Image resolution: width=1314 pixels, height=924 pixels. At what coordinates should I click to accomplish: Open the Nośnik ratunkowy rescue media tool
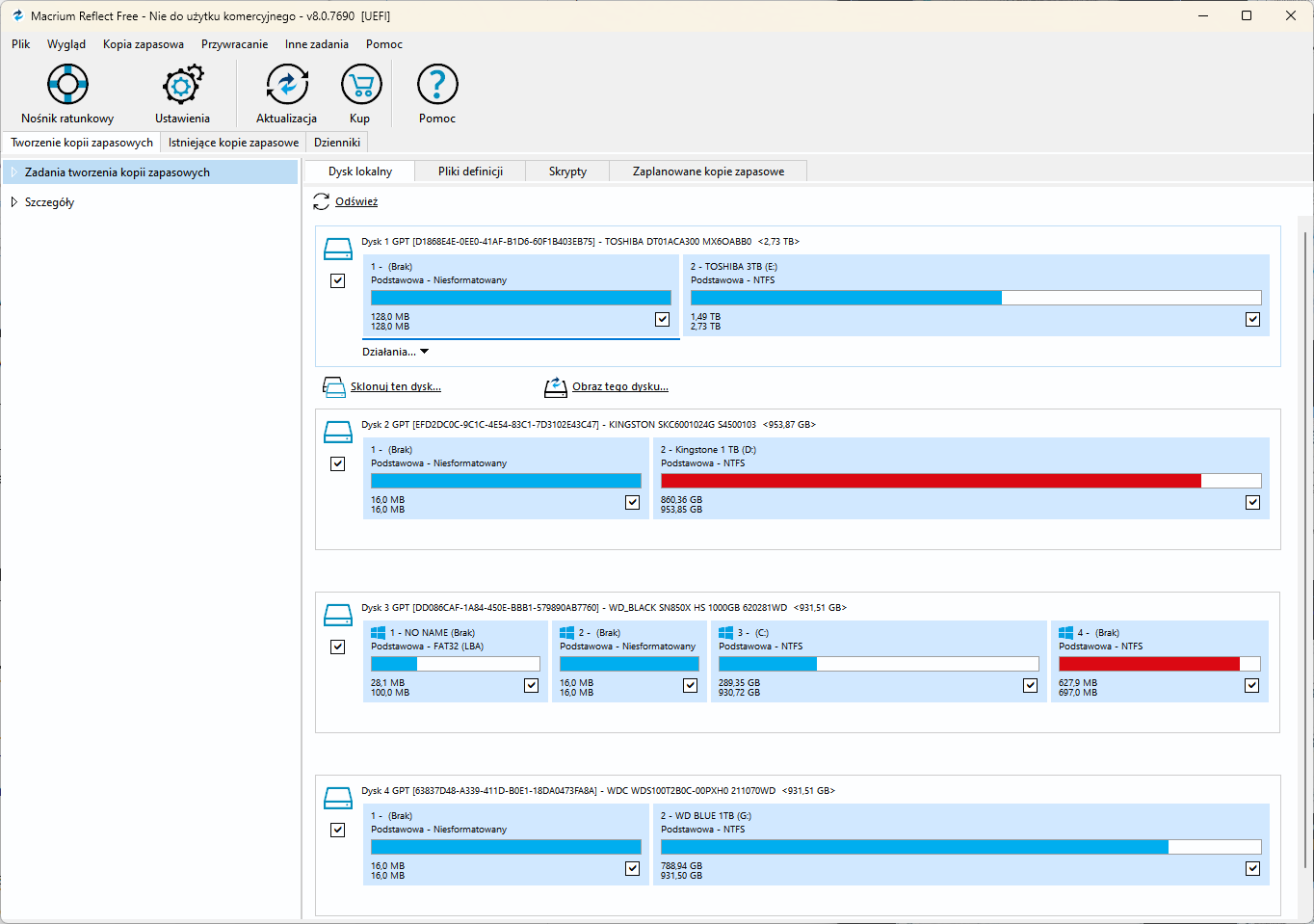pyautogui.click(x=67, y=85)
